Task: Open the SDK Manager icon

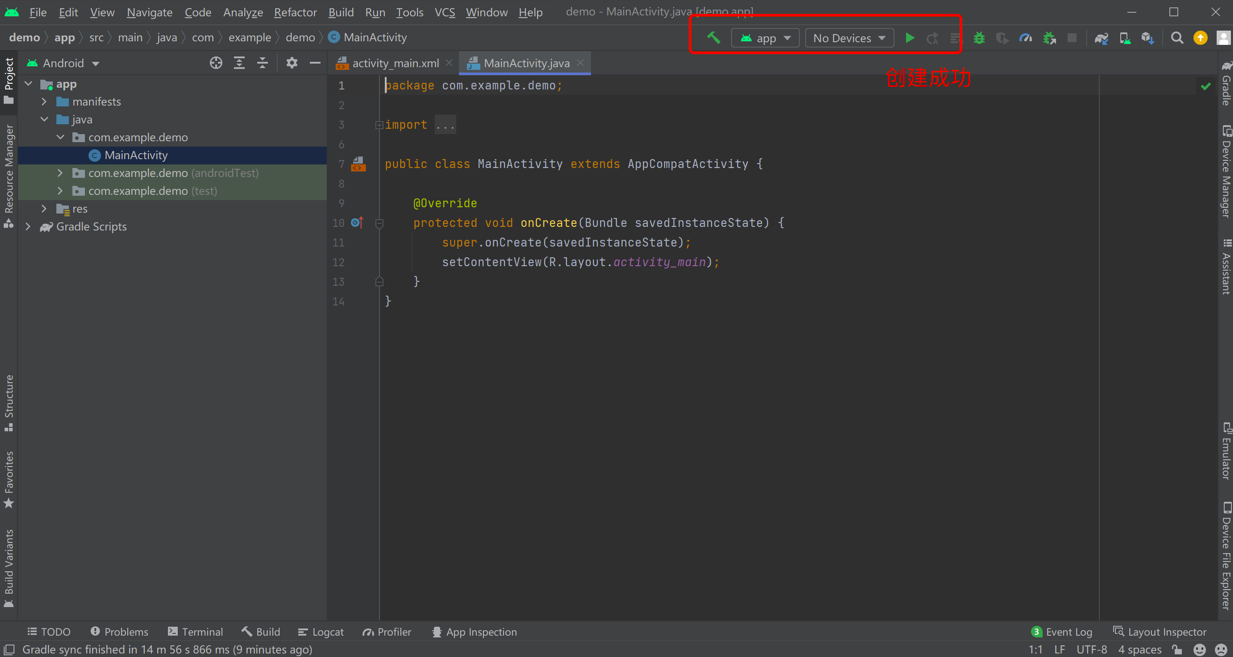Action: (1148, 38)
